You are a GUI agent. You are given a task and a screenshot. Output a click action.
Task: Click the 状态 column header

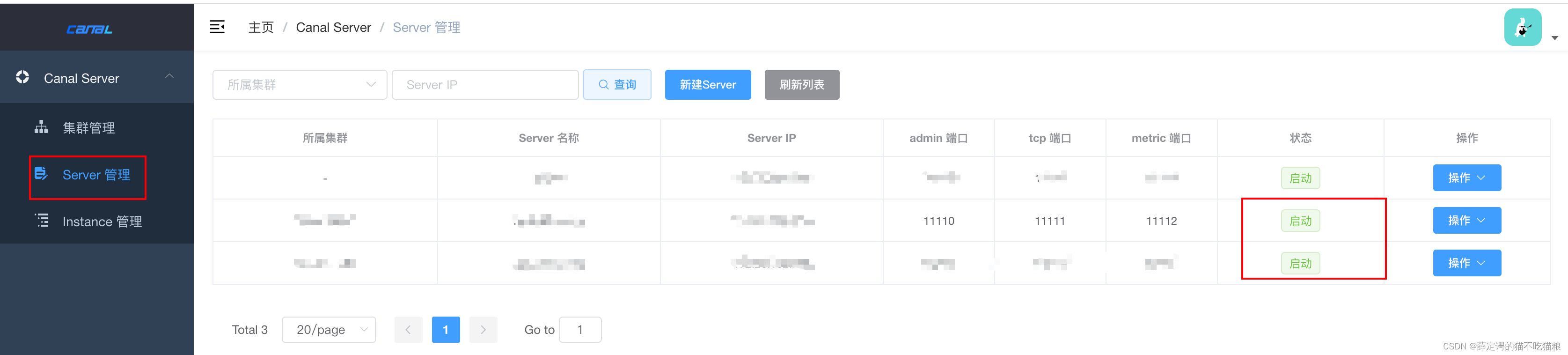(1300, 138)
